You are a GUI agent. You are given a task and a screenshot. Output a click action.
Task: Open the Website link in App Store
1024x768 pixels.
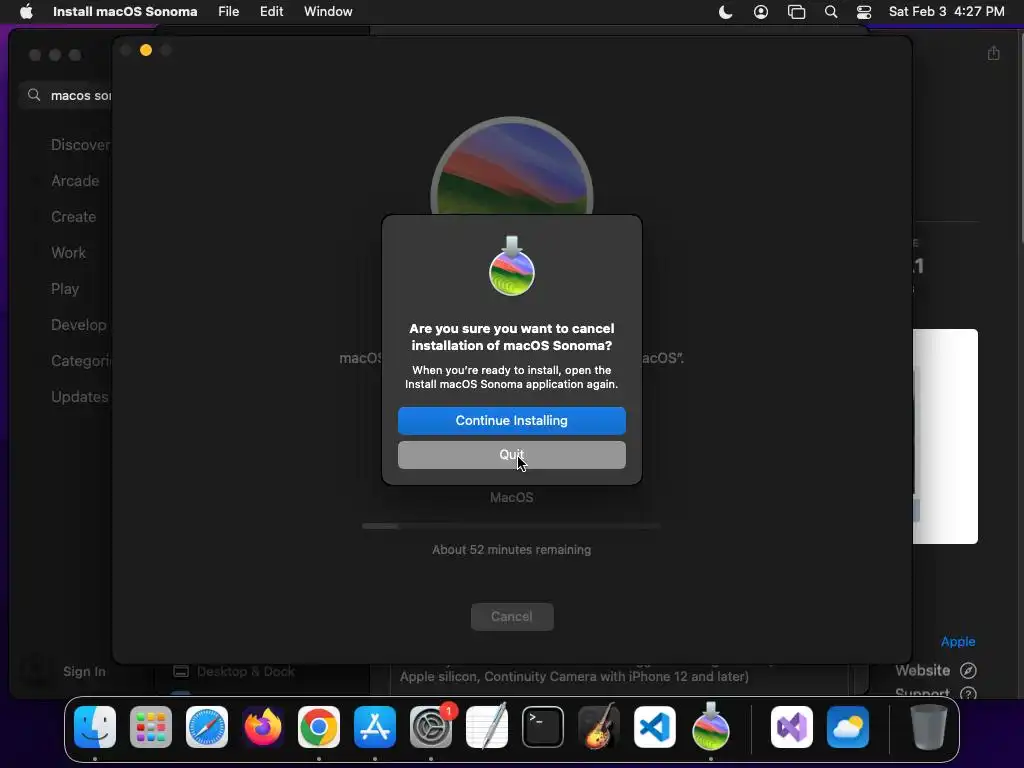[922, 670]
